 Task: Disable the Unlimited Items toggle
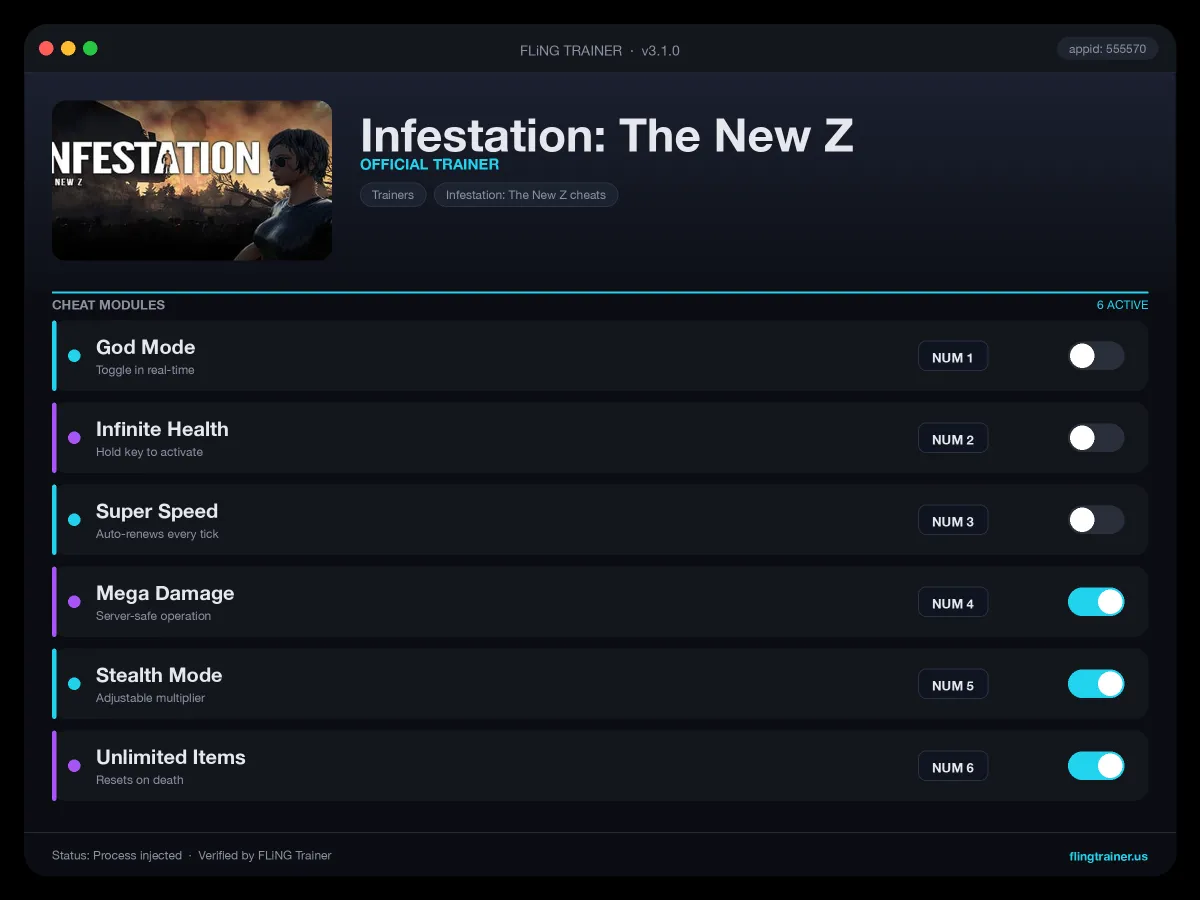point(1096,766)
